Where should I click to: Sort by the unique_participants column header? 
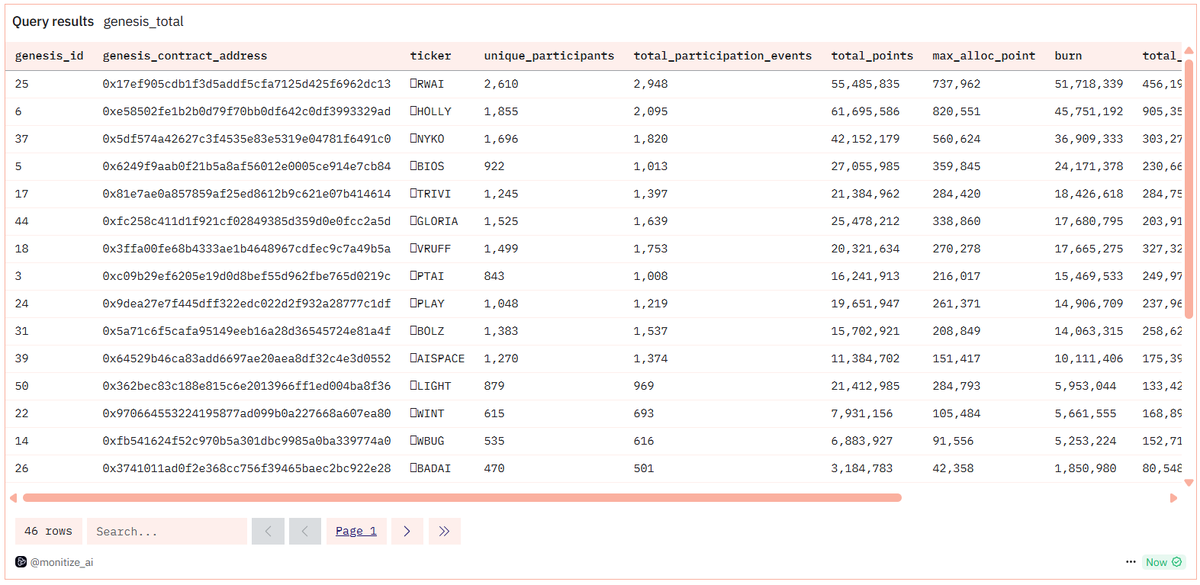click(549, 56)
